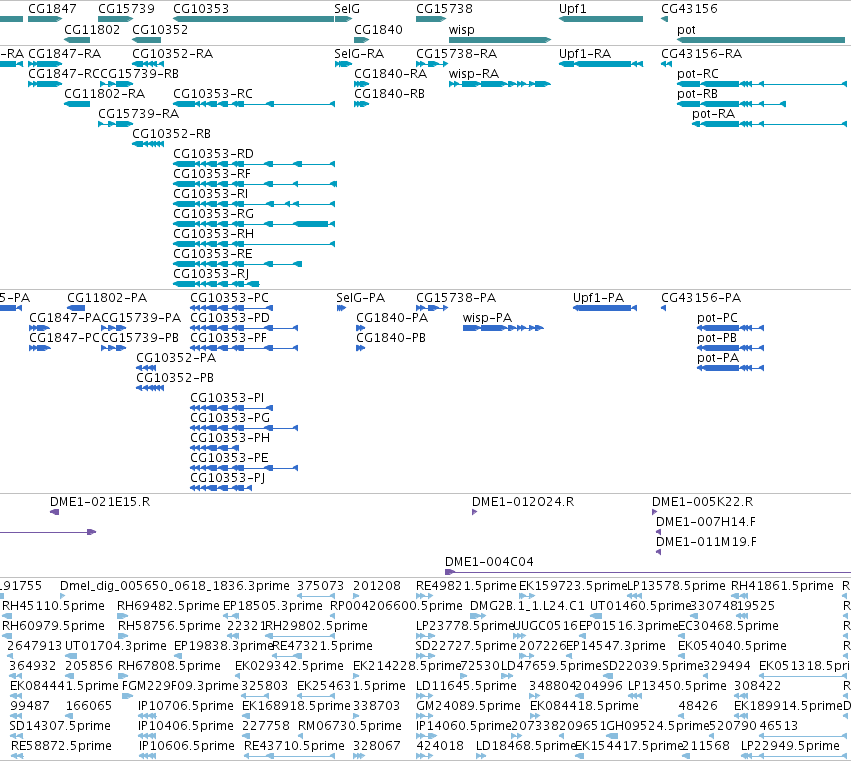Open the DME1-021E15.R BAC end label
Image resolution: width=851 pixels, height=761 pixels.
[100, 502]
